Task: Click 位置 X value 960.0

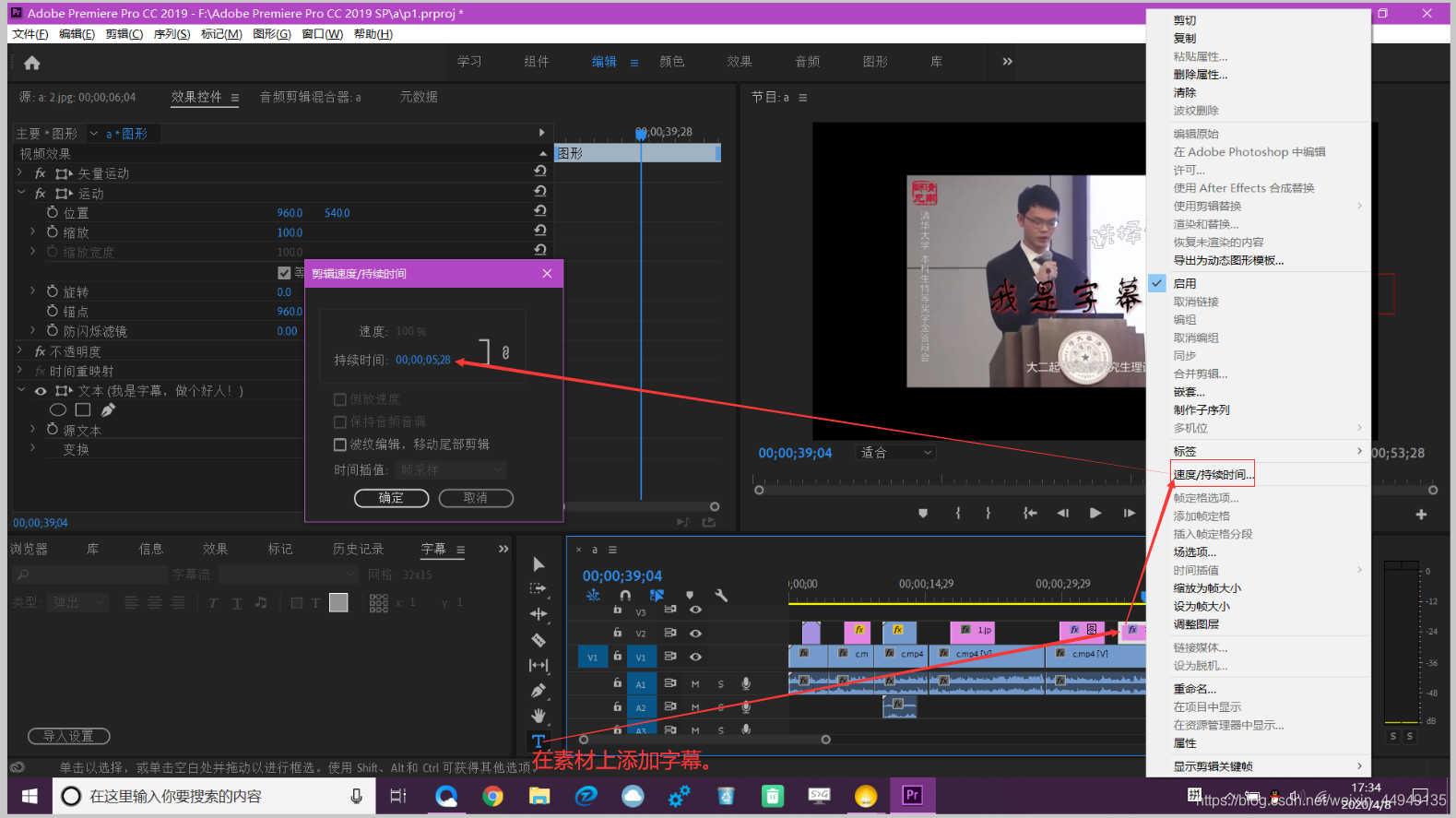Action: pos(290,213)
